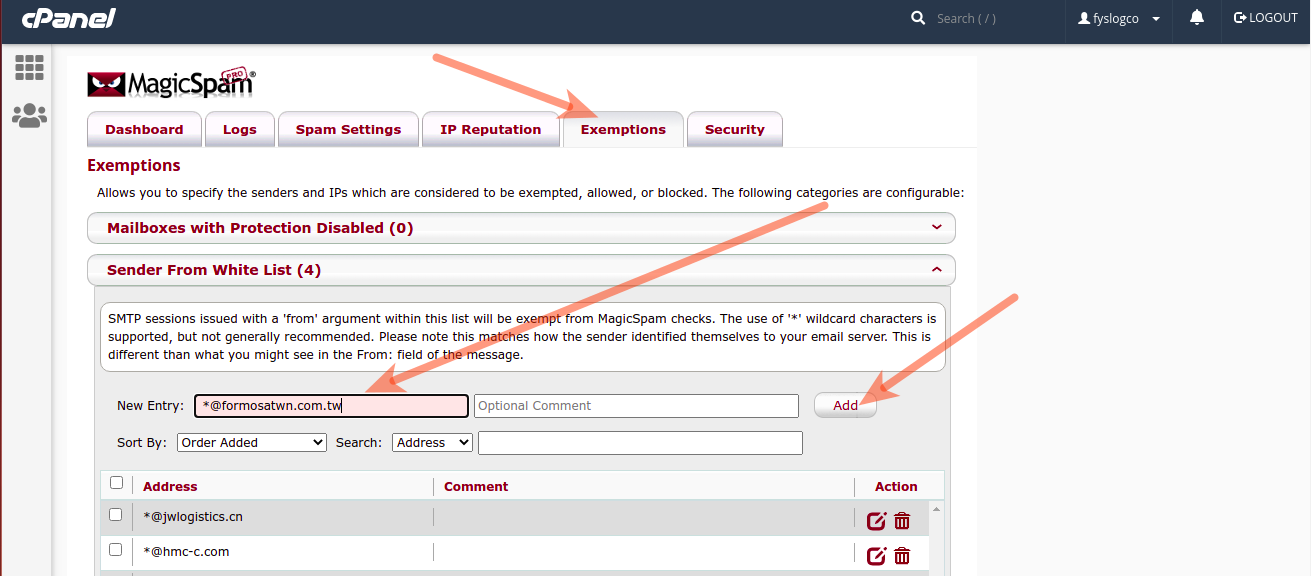Click the LOGOUT link
The width and height of the screenshot is (1311, 576).
[1266, 18]
